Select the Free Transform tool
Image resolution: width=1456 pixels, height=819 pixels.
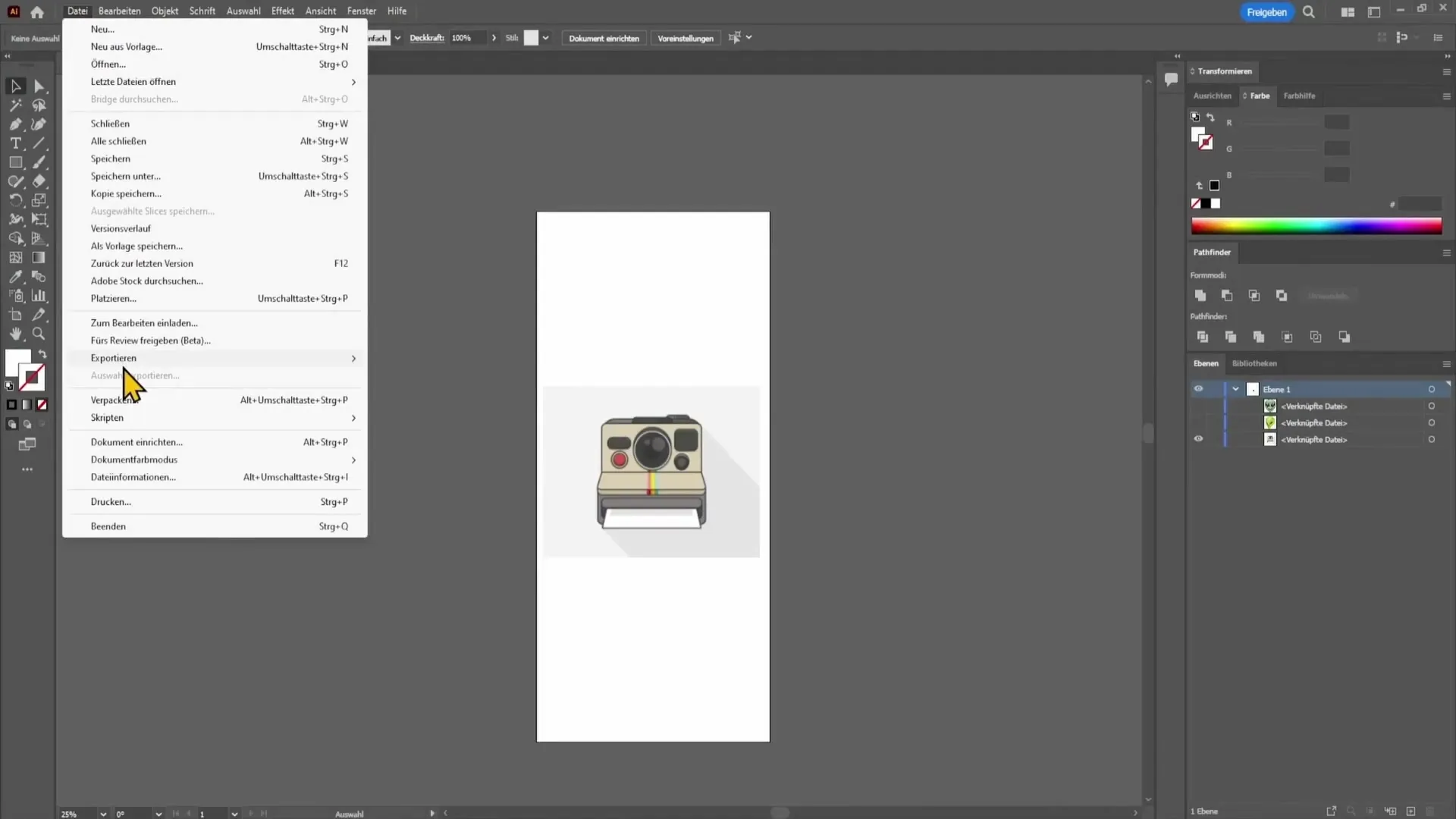(39, 219)
